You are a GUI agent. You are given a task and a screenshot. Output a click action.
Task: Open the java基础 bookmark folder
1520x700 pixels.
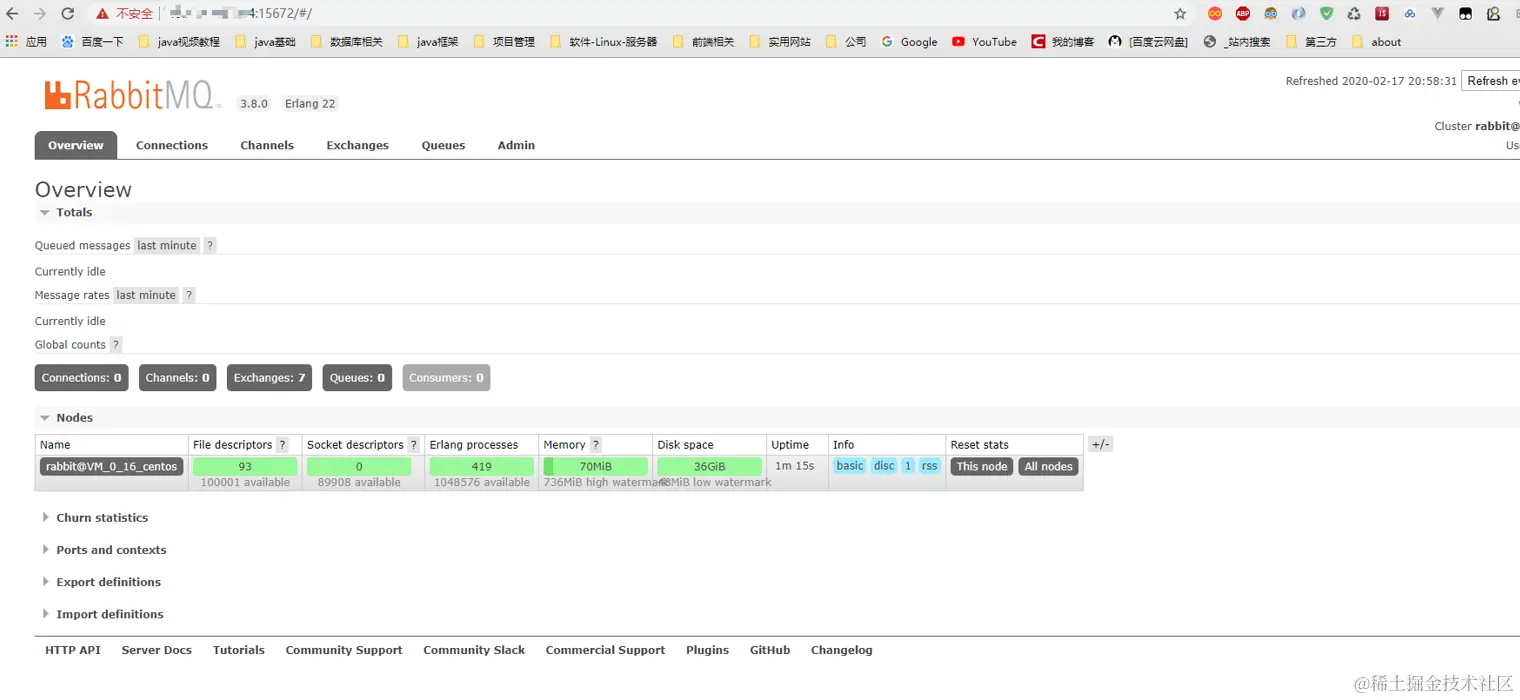pos(265,42)
